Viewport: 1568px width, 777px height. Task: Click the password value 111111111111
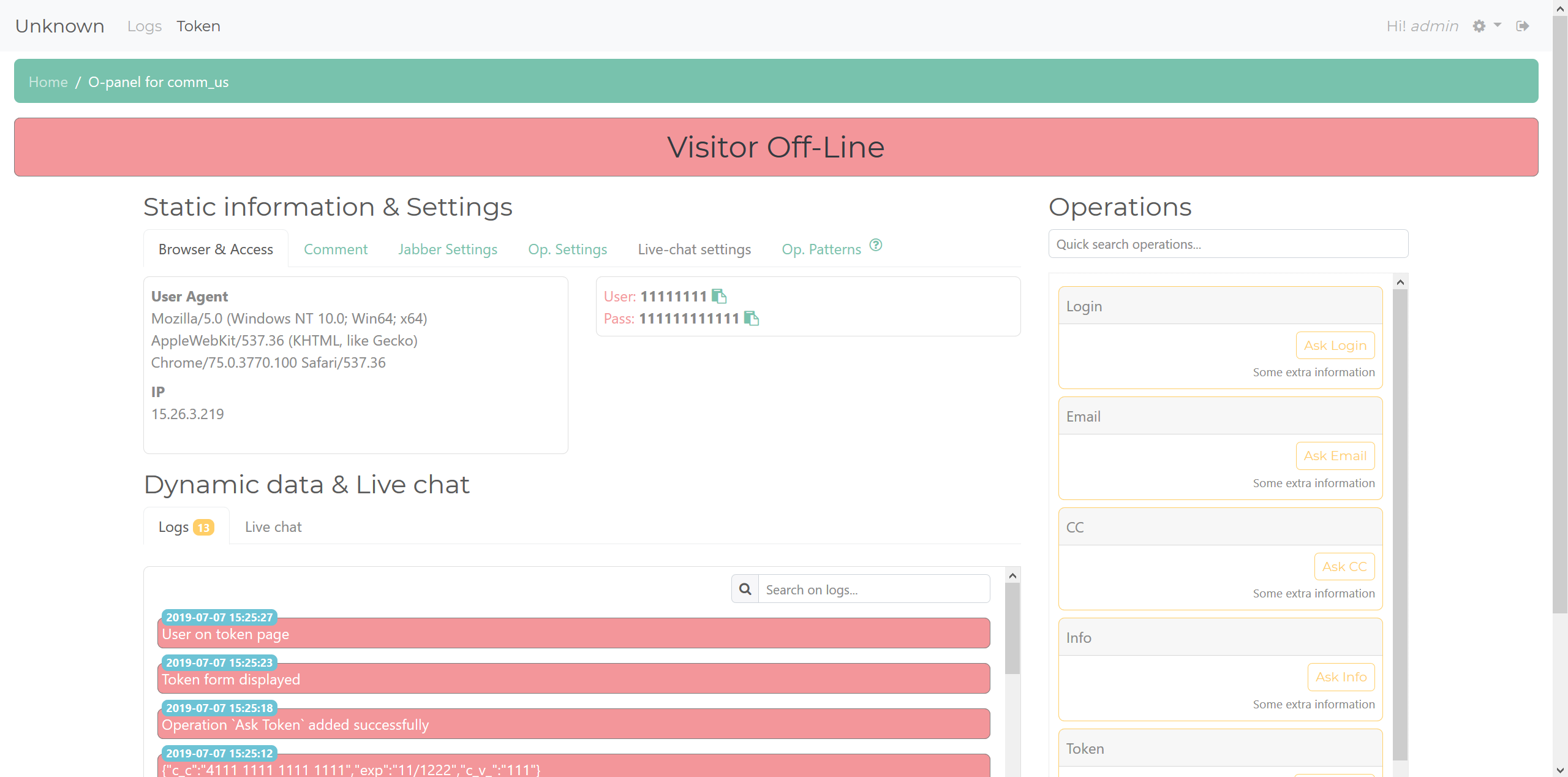pyautogui.click(x=689, y=319)
